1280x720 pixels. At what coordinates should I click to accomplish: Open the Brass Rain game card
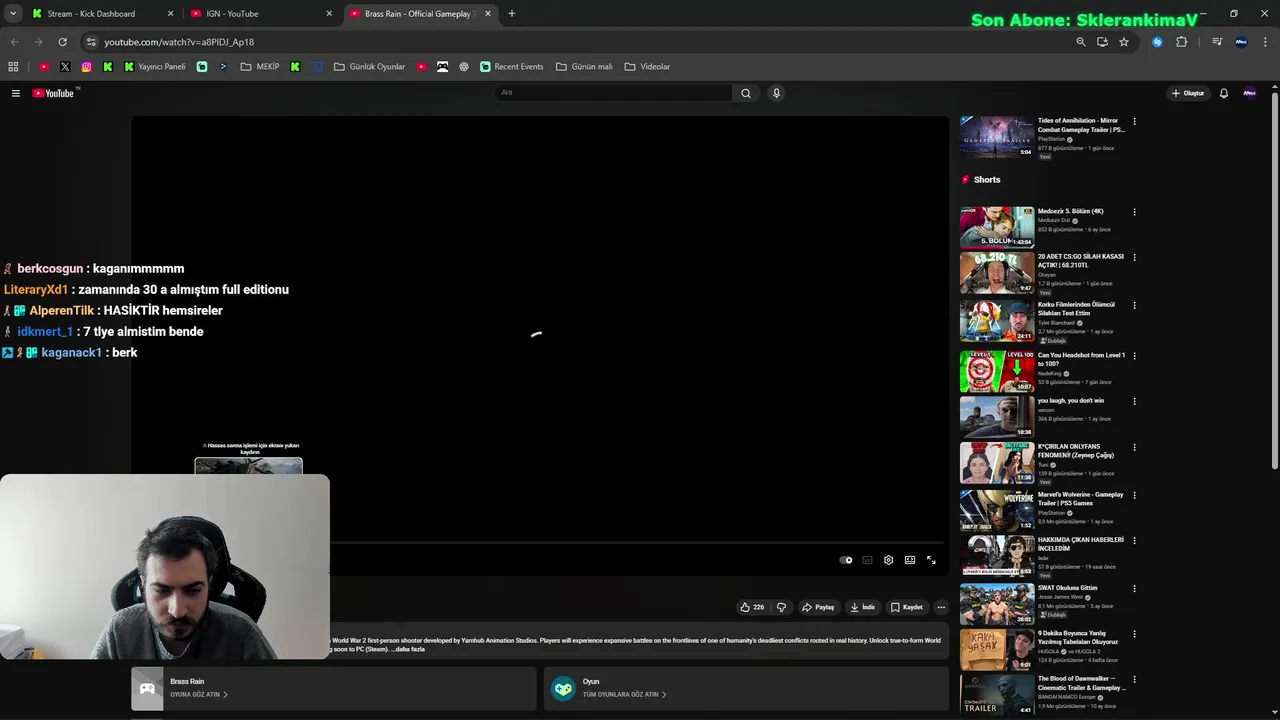[333, 688]
